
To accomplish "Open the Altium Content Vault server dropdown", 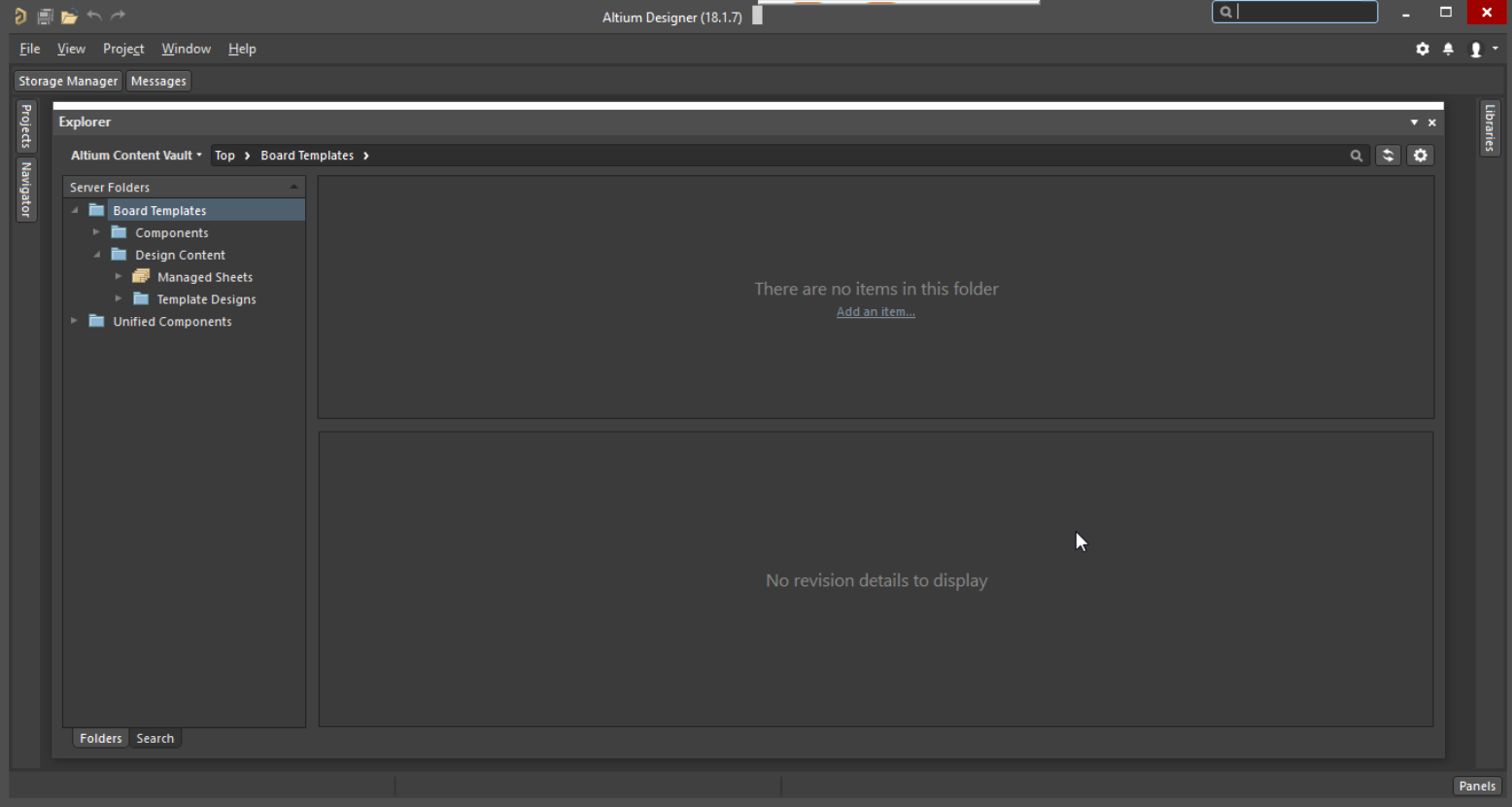I will point(136,156).
